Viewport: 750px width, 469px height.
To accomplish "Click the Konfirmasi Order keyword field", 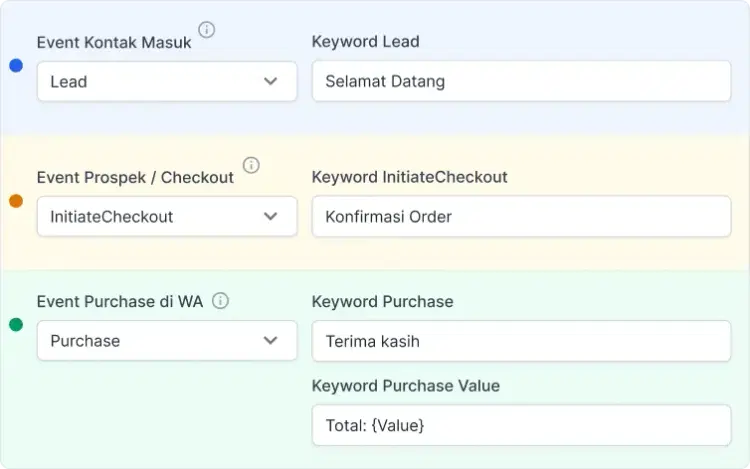I will click(521, 216).
